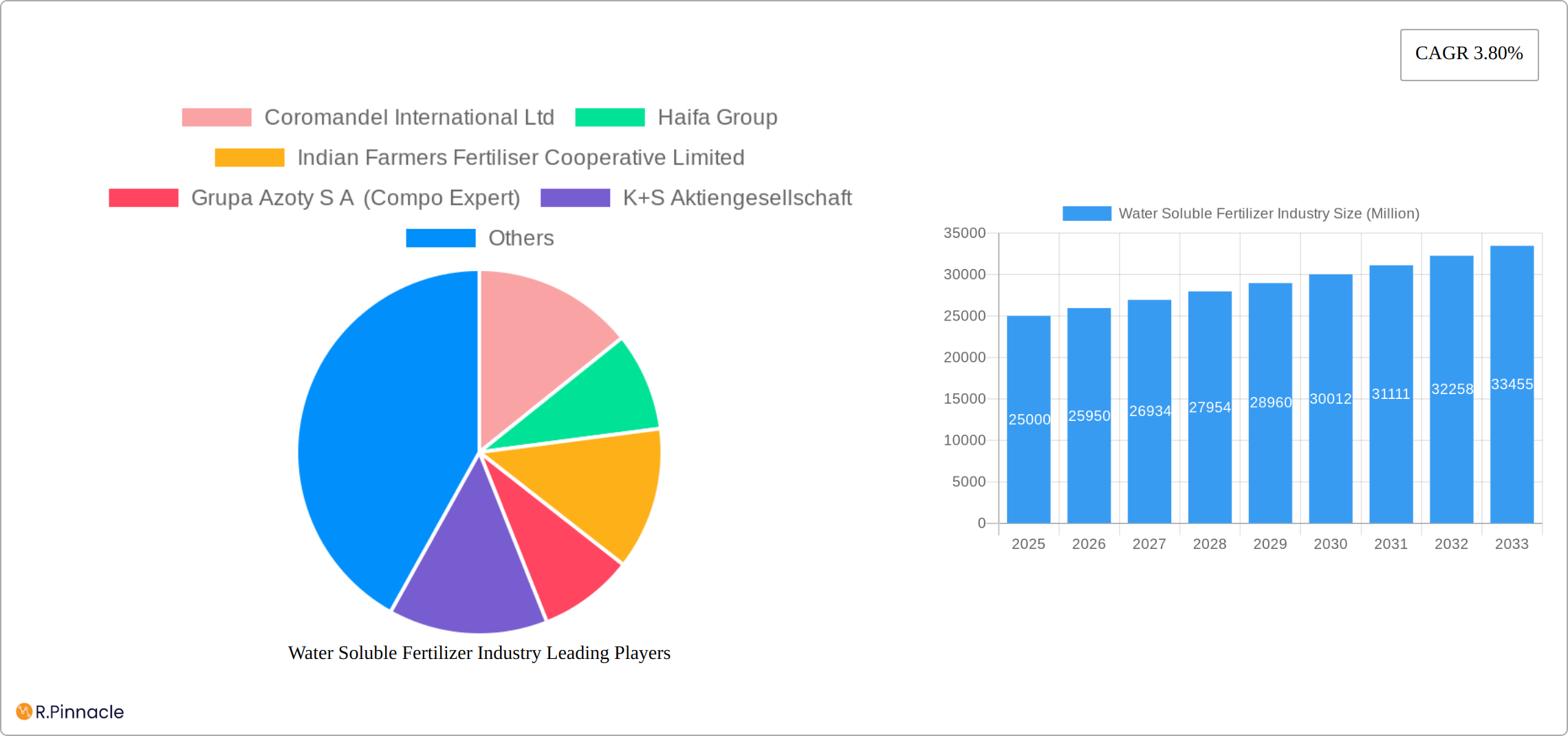The height and width of the screenshot is (736, 1568).
Task: Click the 2030 x-axis year label
Action: point(1331,544)
